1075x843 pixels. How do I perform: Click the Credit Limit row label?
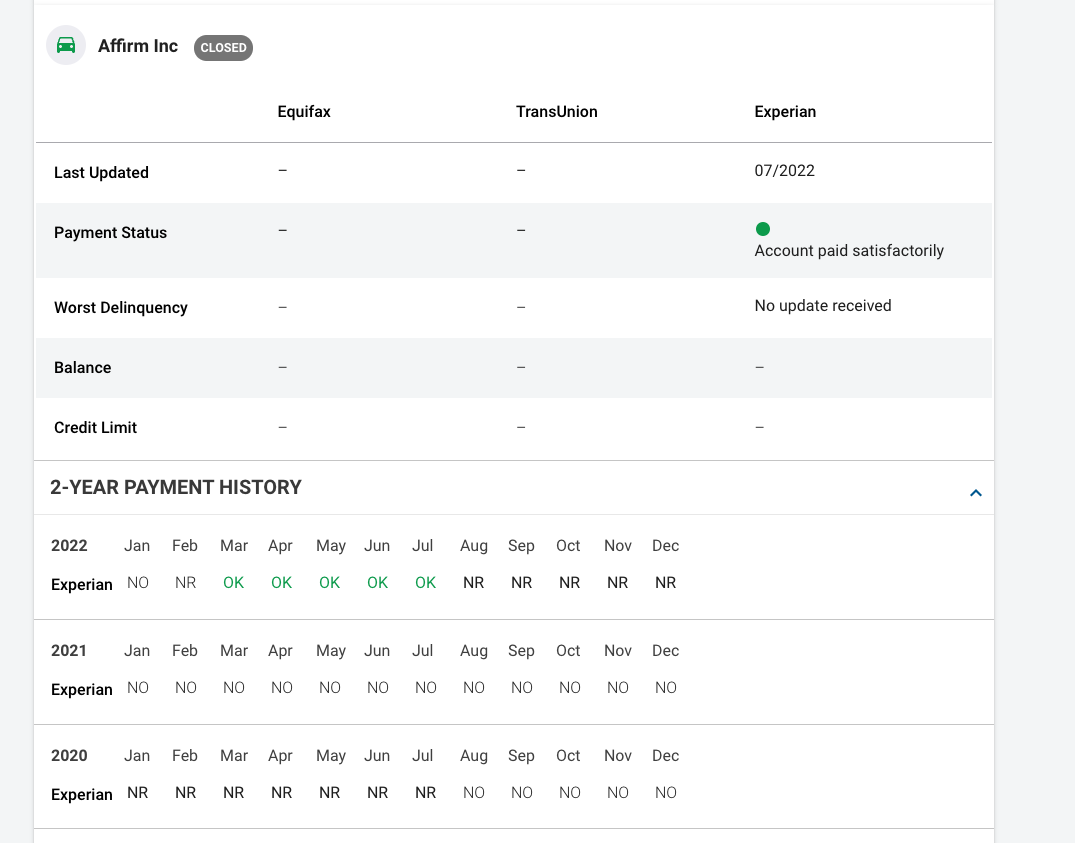(x=95, y=428)
